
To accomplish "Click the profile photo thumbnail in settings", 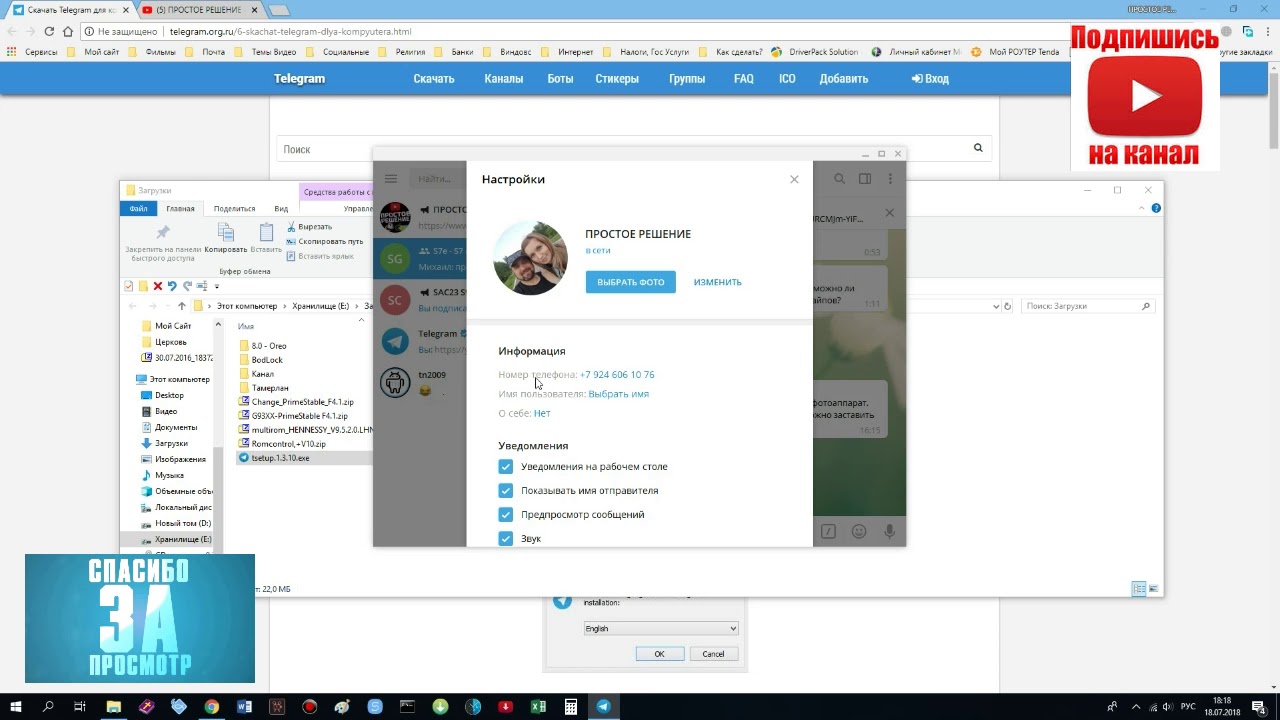I will pos(531,258).
